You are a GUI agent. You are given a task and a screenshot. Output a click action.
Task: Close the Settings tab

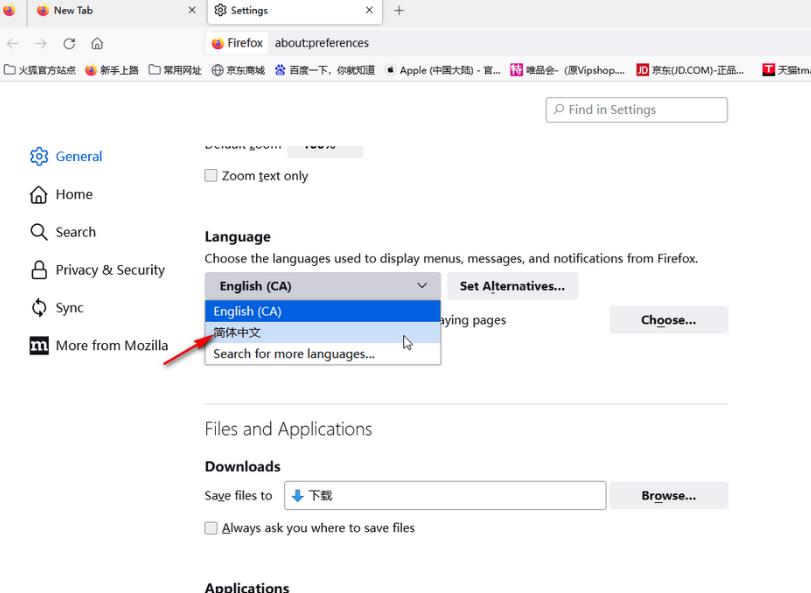369,10
